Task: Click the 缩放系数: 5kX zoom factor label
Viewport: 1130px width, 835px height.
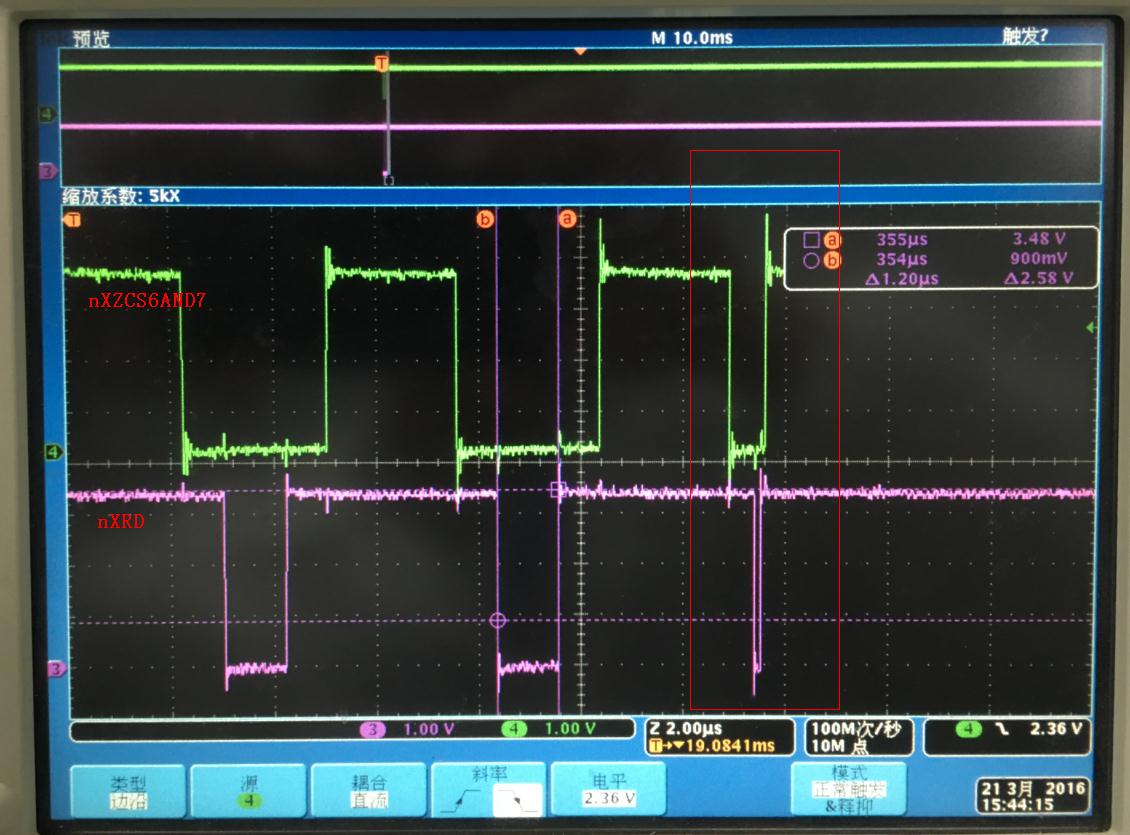Action: coord(121,196)
